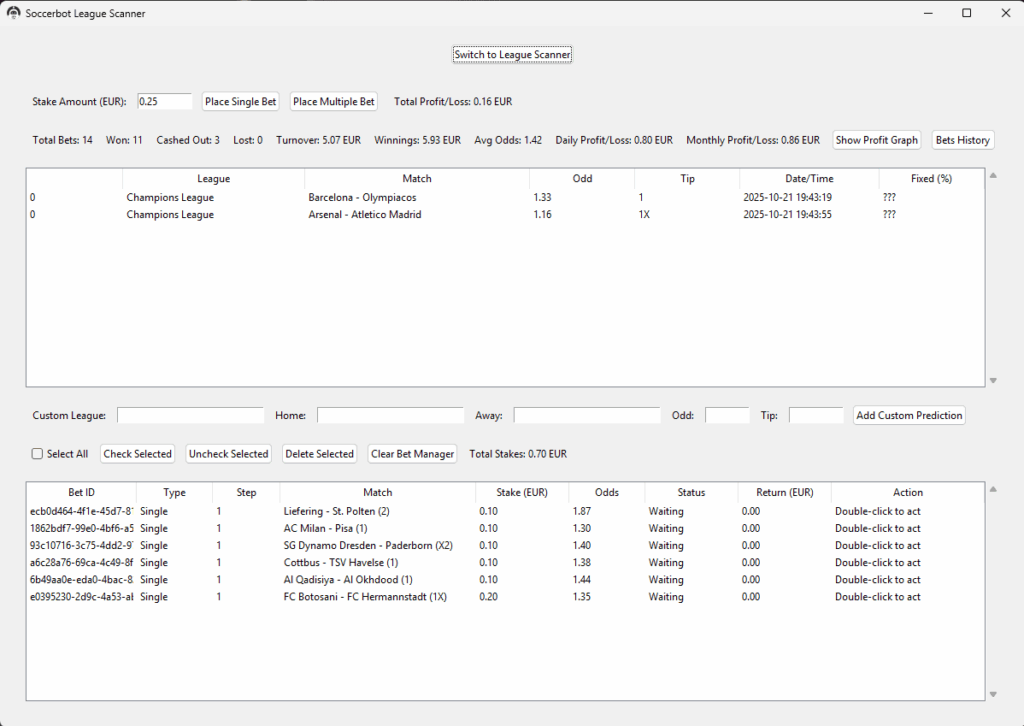The width and height of the screenshot is (1024, 726).
Task: Click Waiting status of AC Milan bet
Action: 665,528
